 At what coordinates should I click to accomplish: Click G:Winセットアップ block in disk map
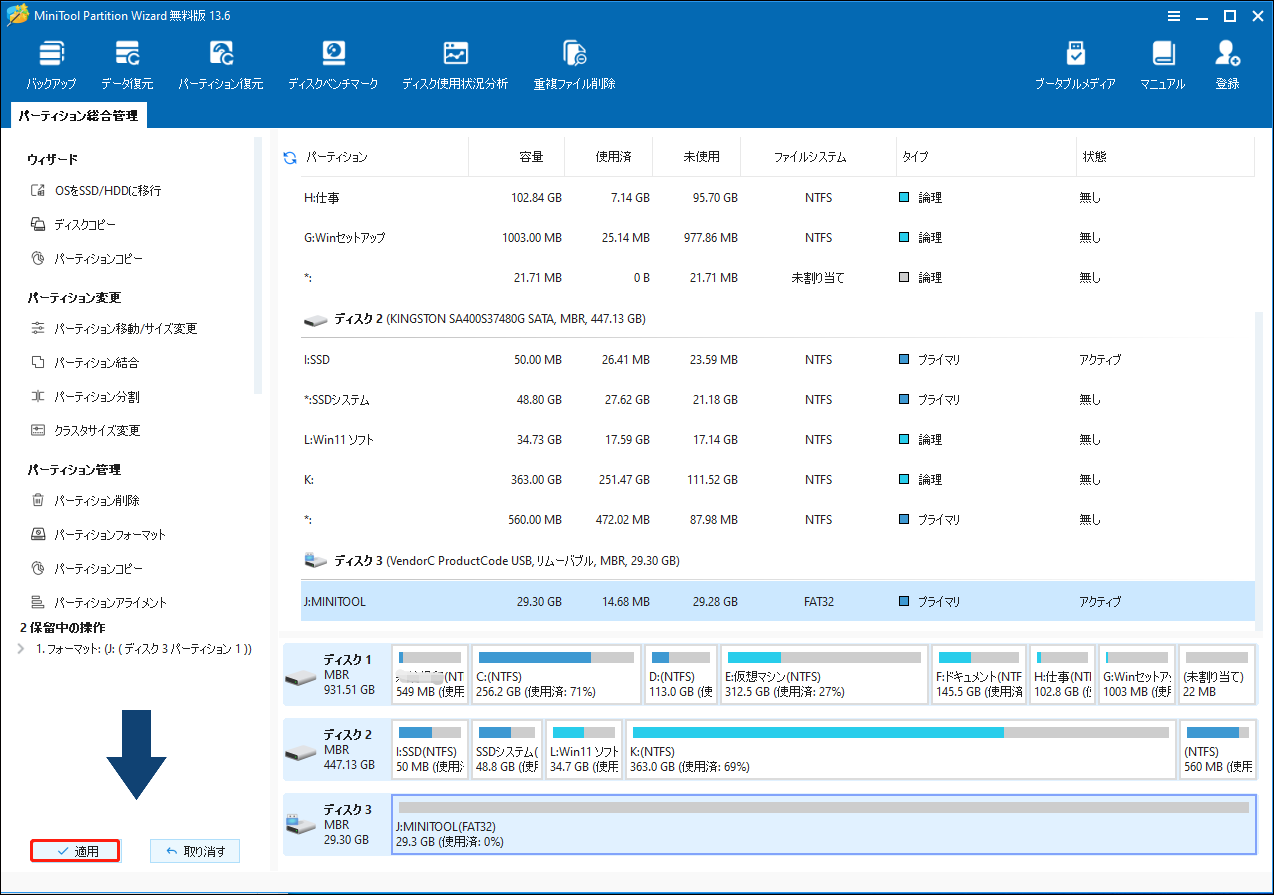tap(1137, 674)
